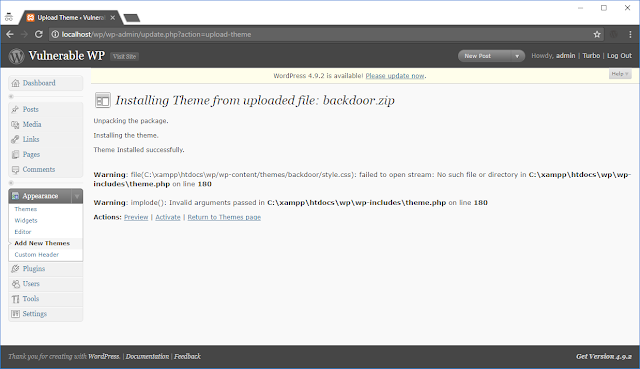Click the Appearance icon in sidebar
This screenshot has height=369, width=640.
[16, 196]
